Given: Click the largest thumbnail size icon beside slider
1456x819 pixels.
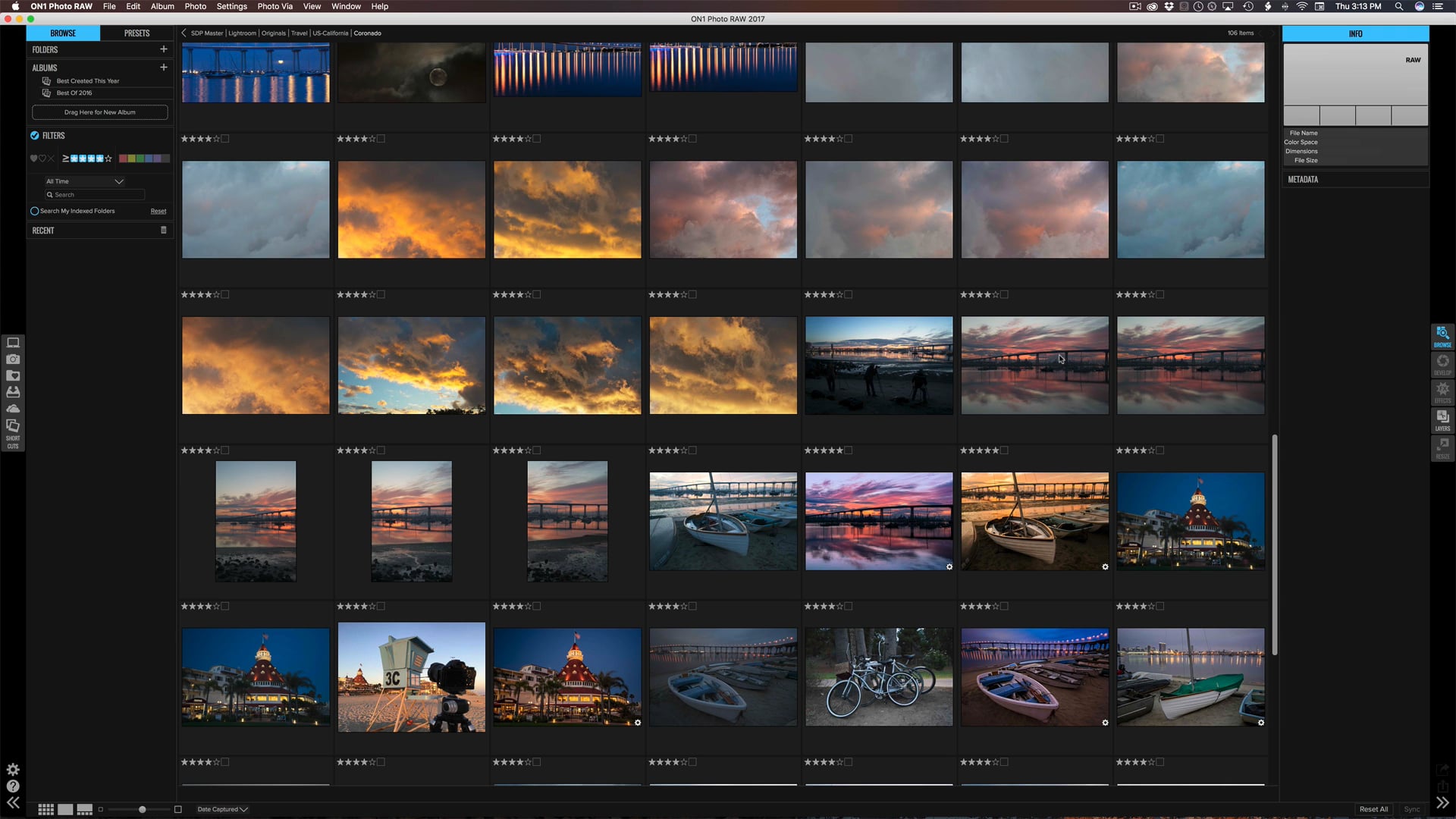Looking at the screenshot, I should coord(178,809).
